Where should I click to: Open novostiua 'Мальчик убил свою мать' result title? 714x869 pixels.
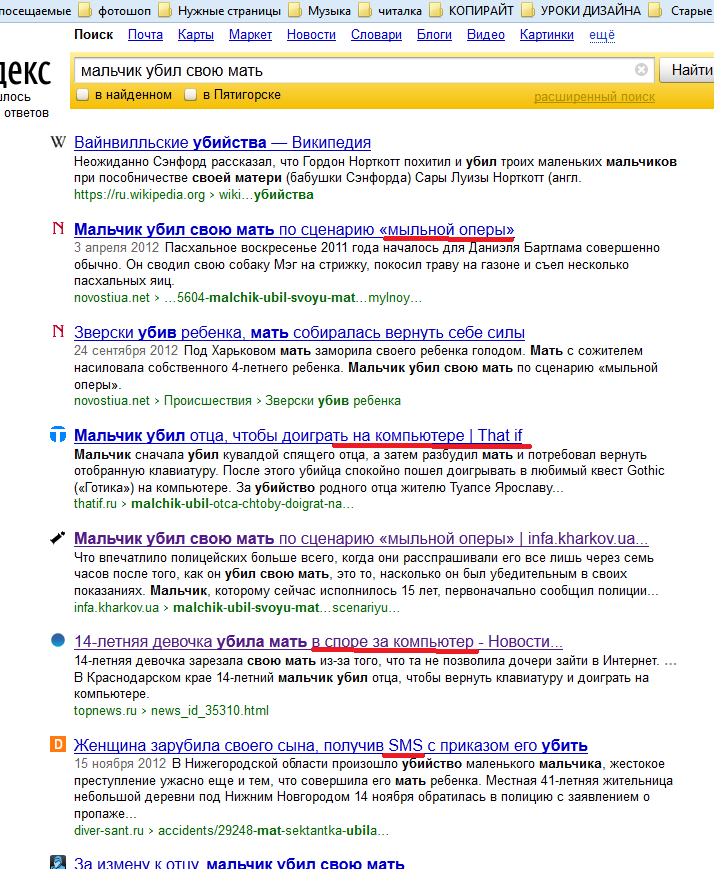point(294,229)
